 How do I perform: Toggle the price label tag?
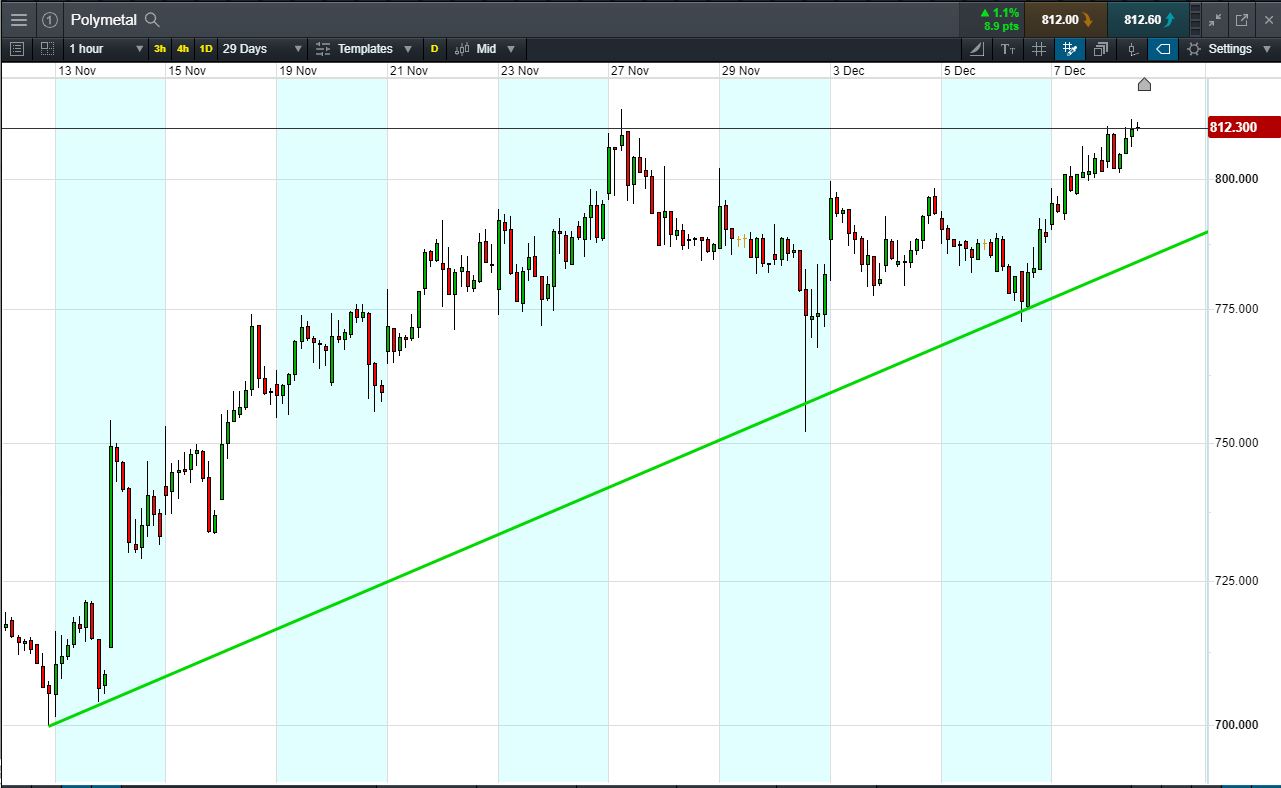(1163, 49)
